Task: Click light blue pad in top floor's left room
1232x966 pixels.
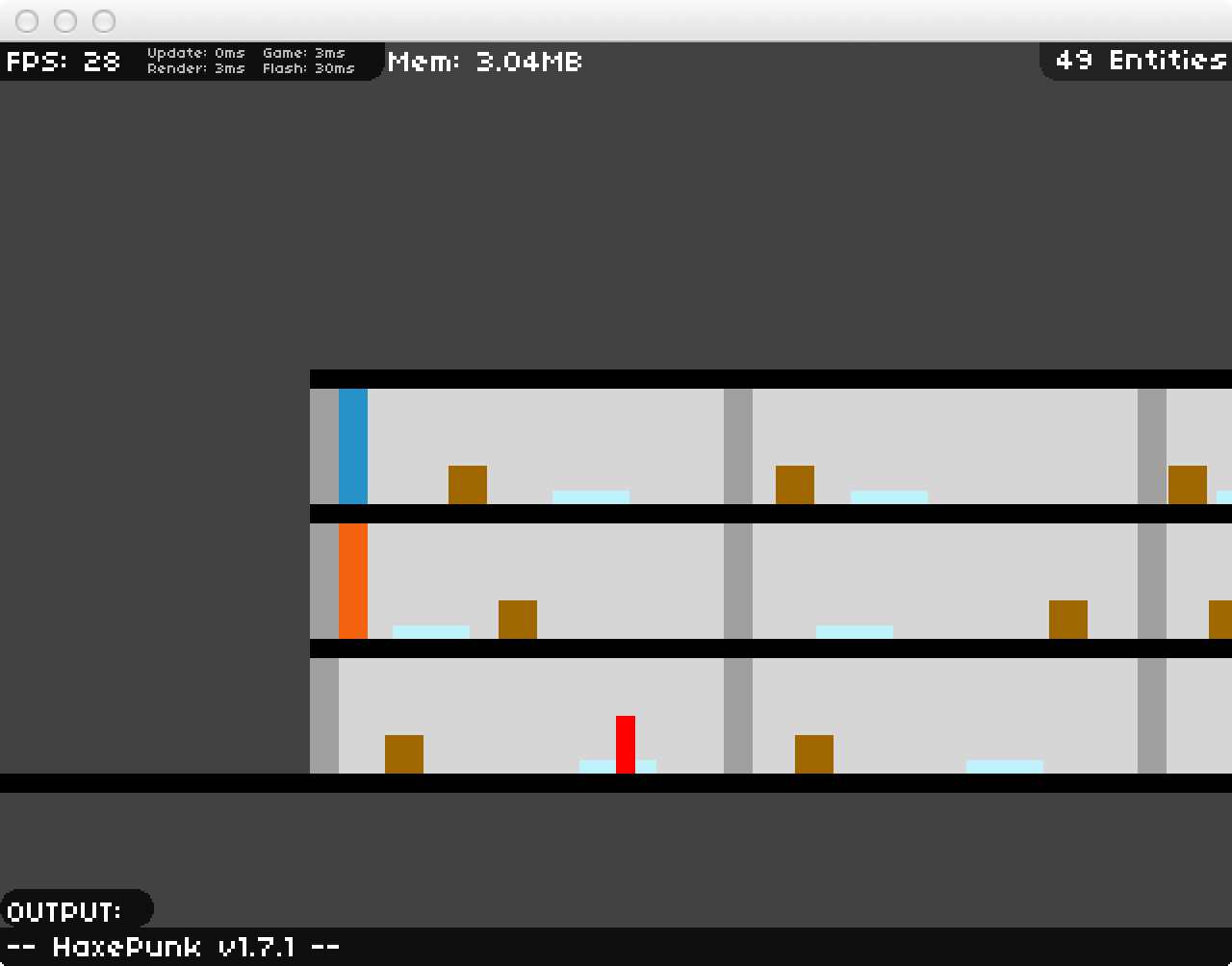Action: pos(591,497)
